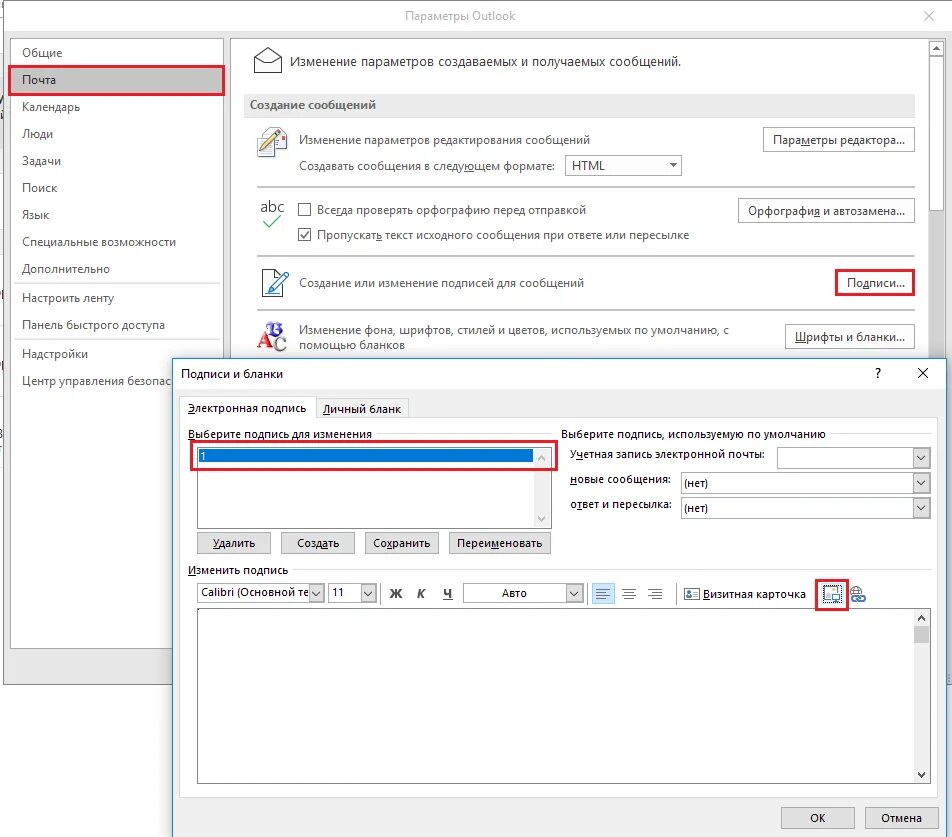
Task: Click the Сохранить signature button
Action: coord(401,543)
